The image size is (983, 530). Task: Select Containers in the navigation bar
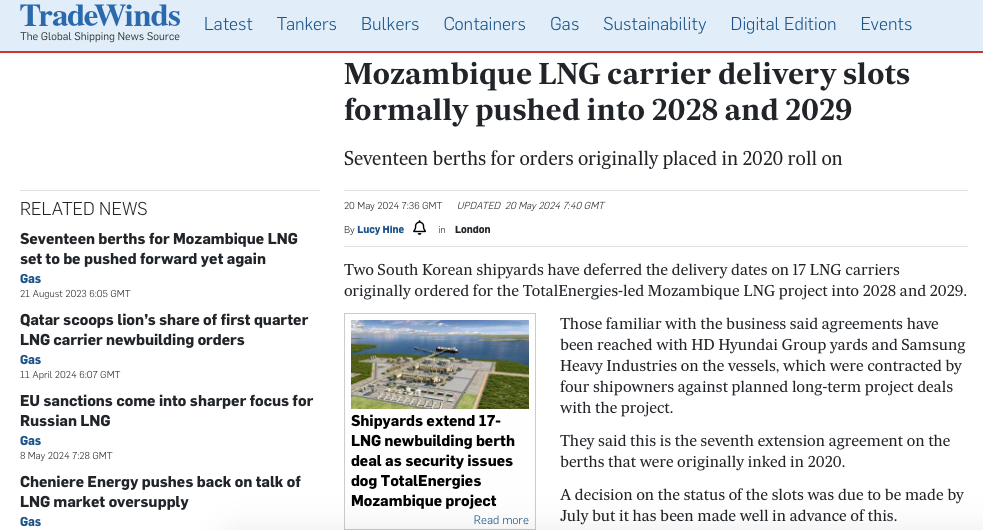pyautogui.click(x=485, y=24)
